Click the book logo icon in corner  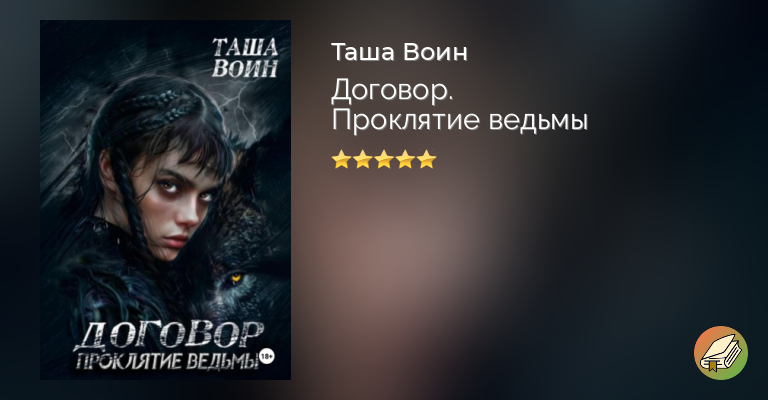(720, 353)
